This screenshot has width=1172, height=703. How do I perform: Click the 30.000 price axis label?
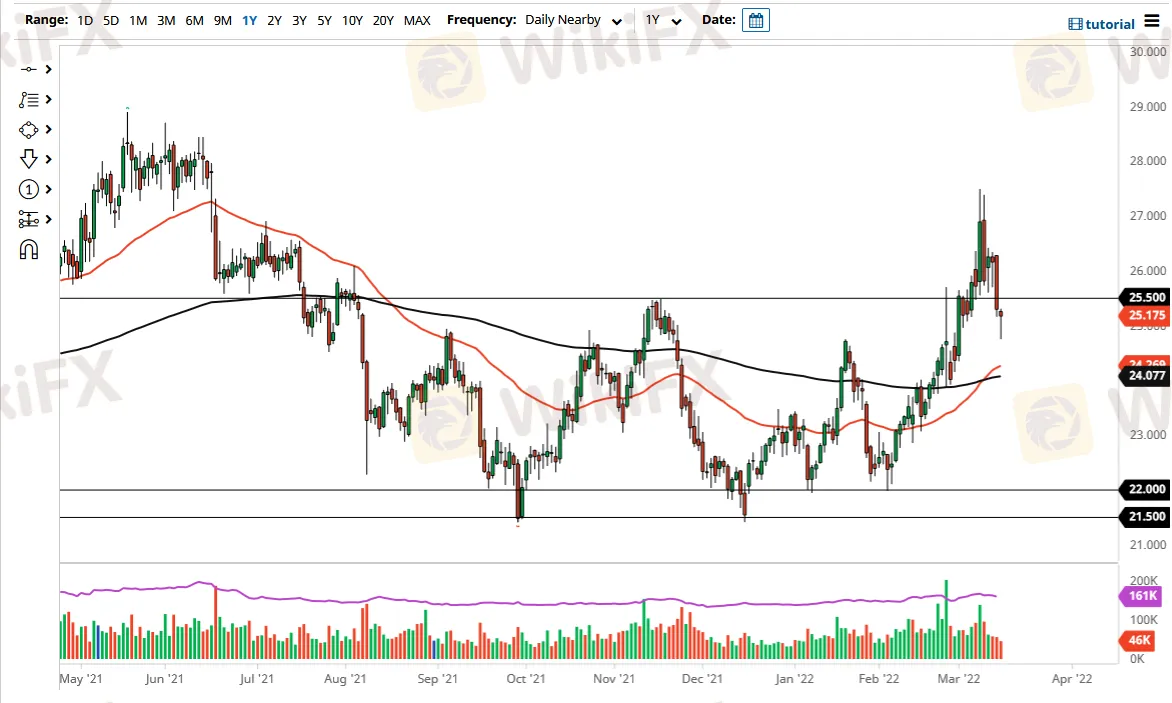[1147, 52]
